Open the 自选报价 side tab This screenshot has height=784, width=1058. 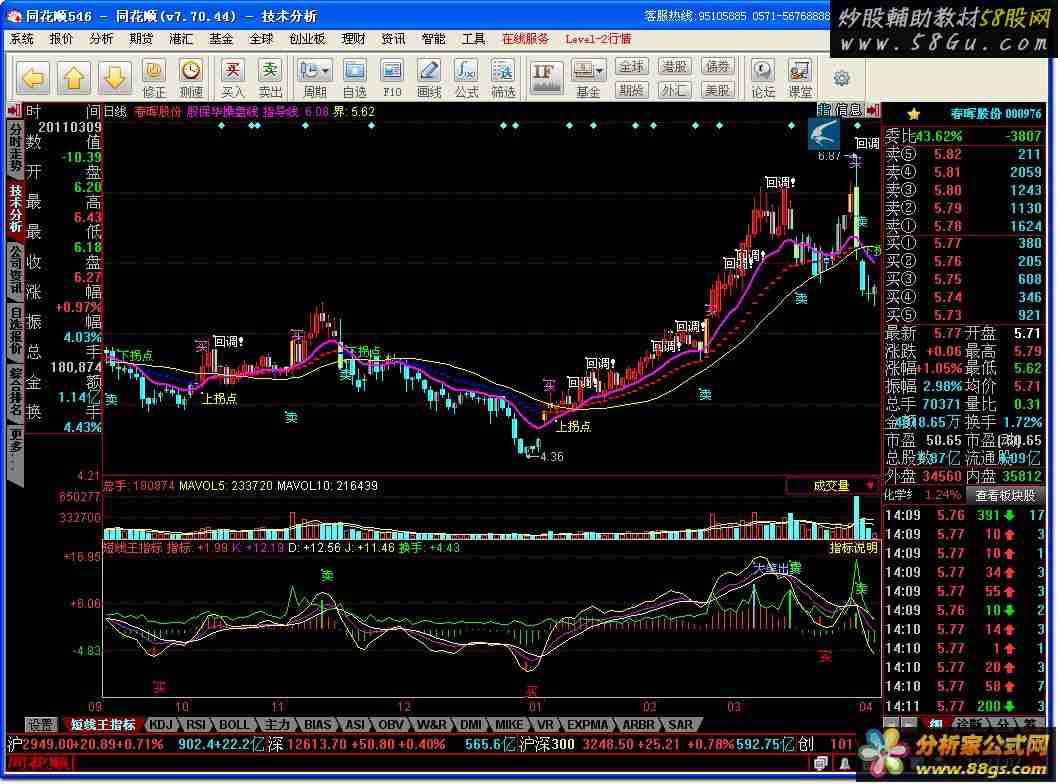pos(15,332)
